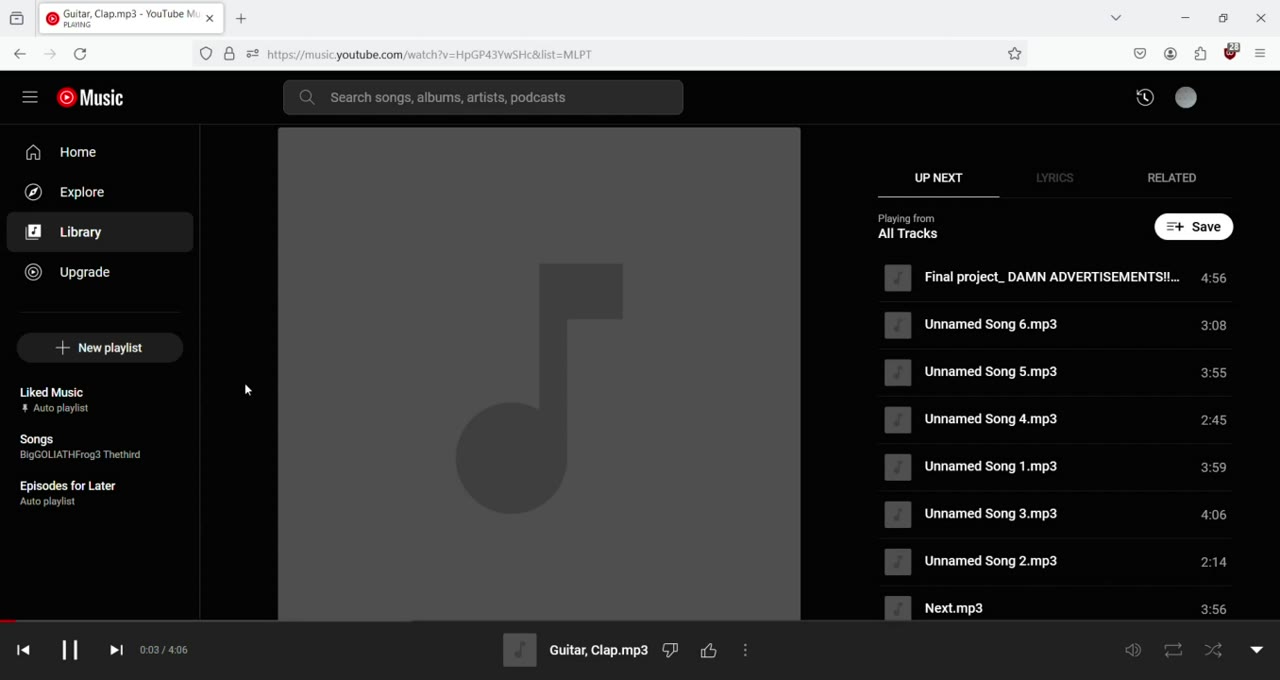Open browser extensions icon
Image resolution: width=1280 pixels, height=680 pixels.
[x=1201, y=54]
